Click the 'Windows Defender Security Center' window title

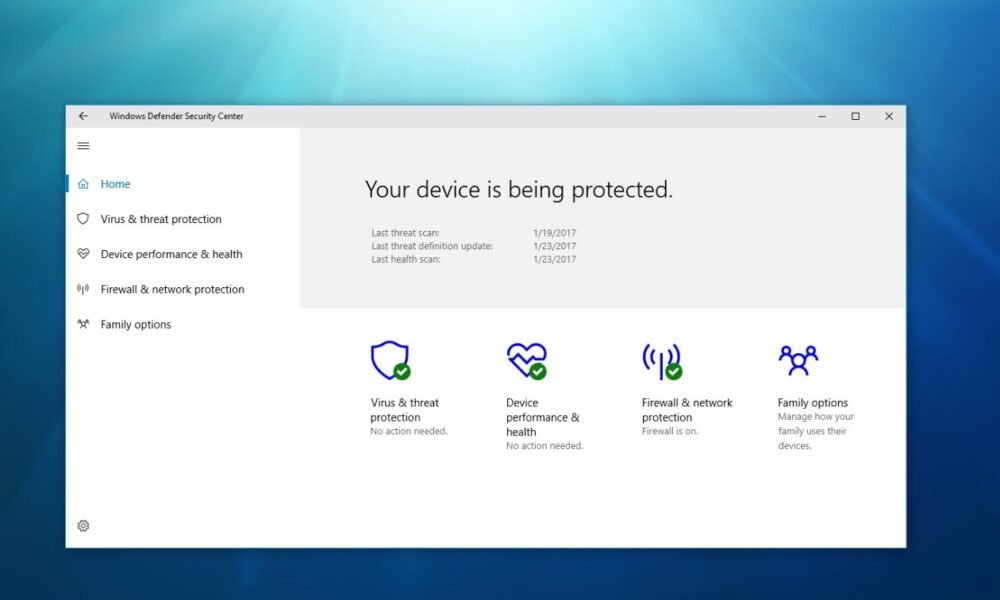coord(176,116)
